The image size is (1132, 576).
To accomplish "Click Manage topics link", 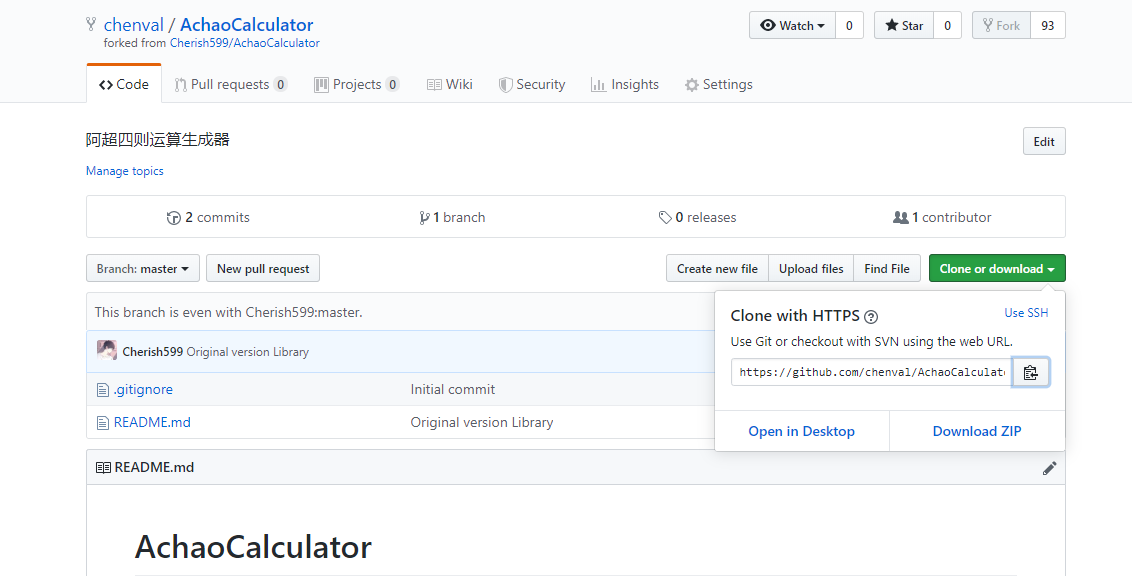I will 125,171.
